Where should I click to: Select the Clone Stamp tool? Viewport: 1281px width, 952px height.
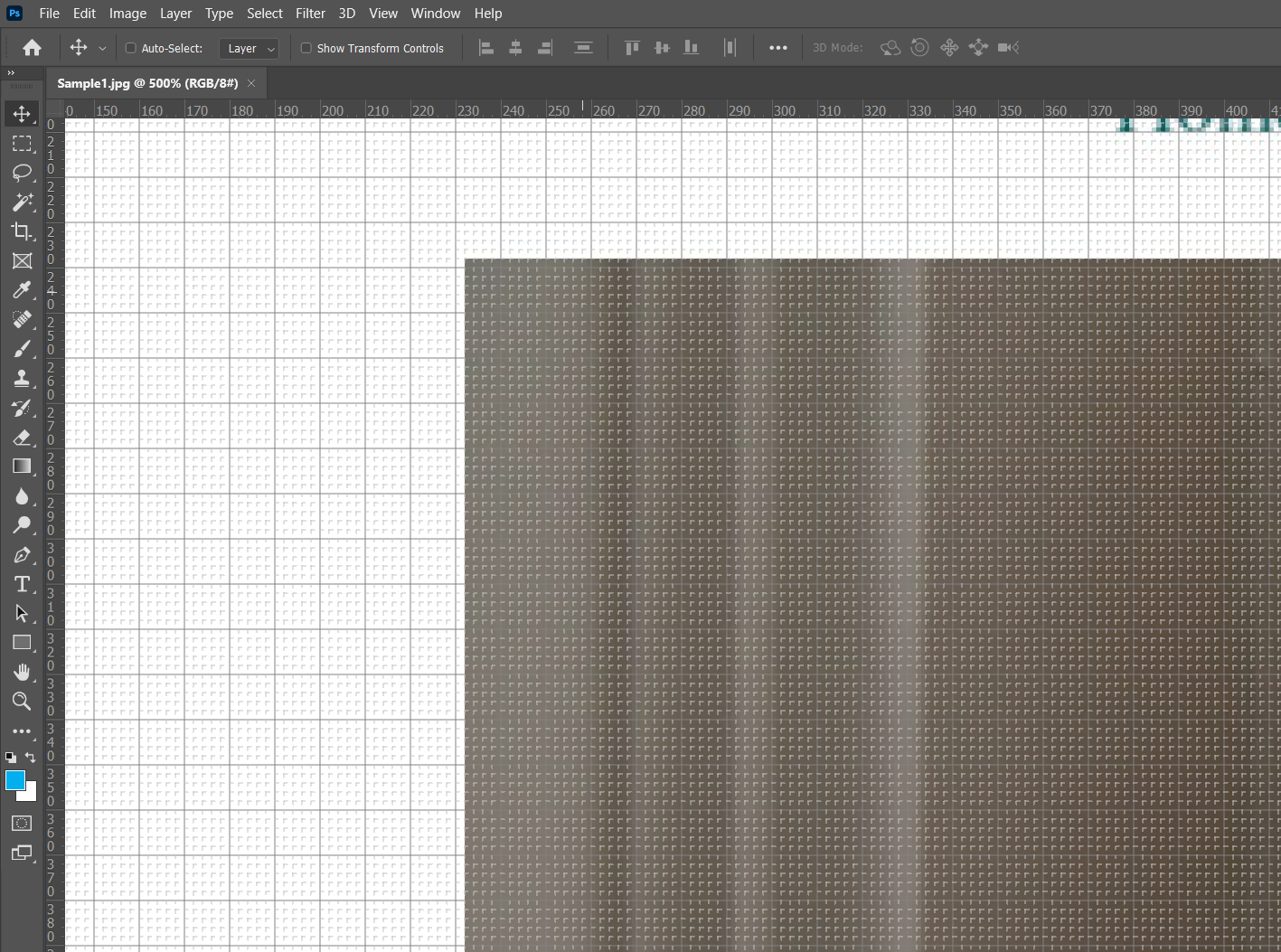(x=23, y=378)
